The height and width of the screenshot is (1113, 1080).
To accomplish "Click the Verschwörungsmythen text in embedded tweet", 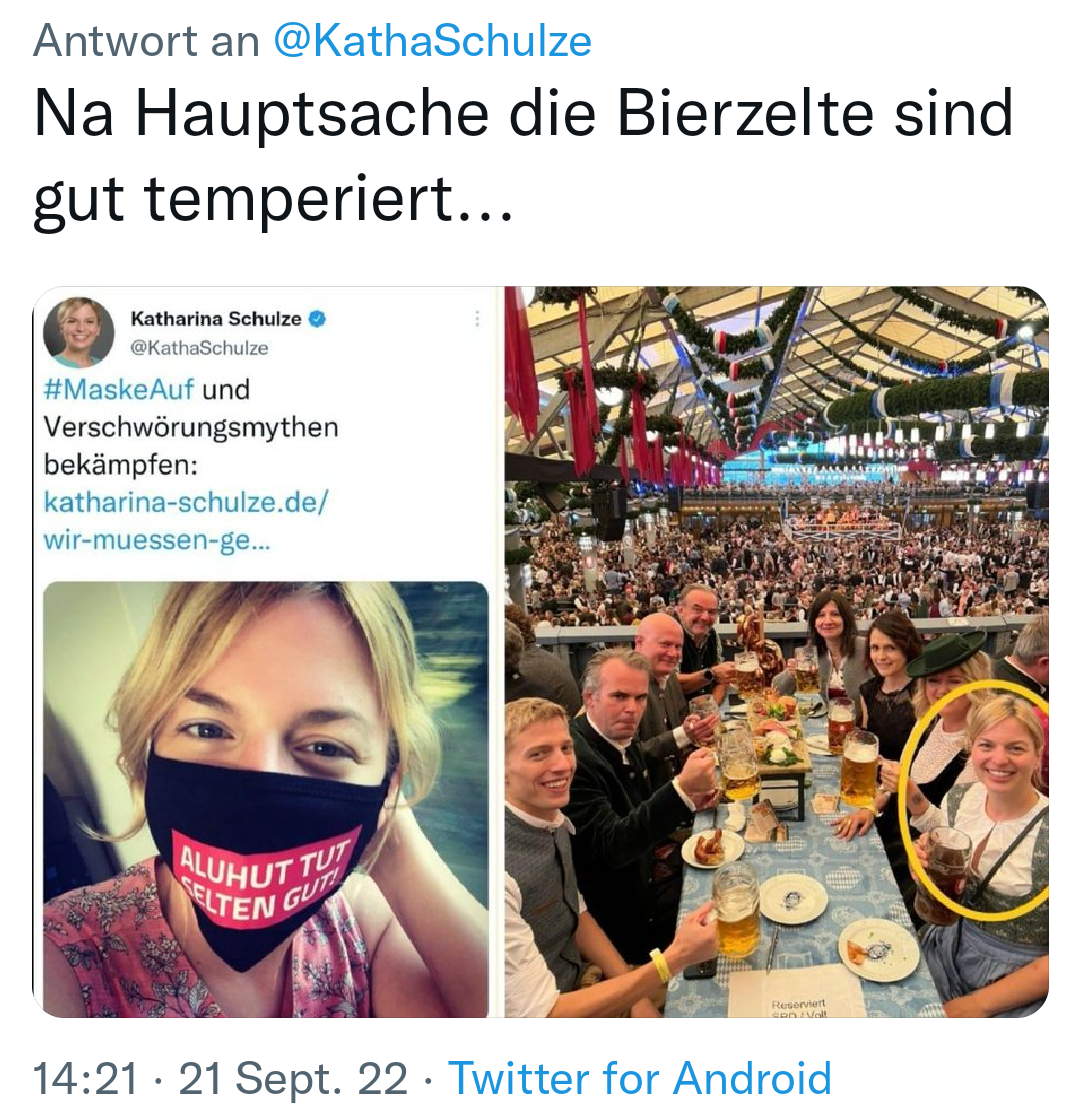I will (x=191, y=427).
